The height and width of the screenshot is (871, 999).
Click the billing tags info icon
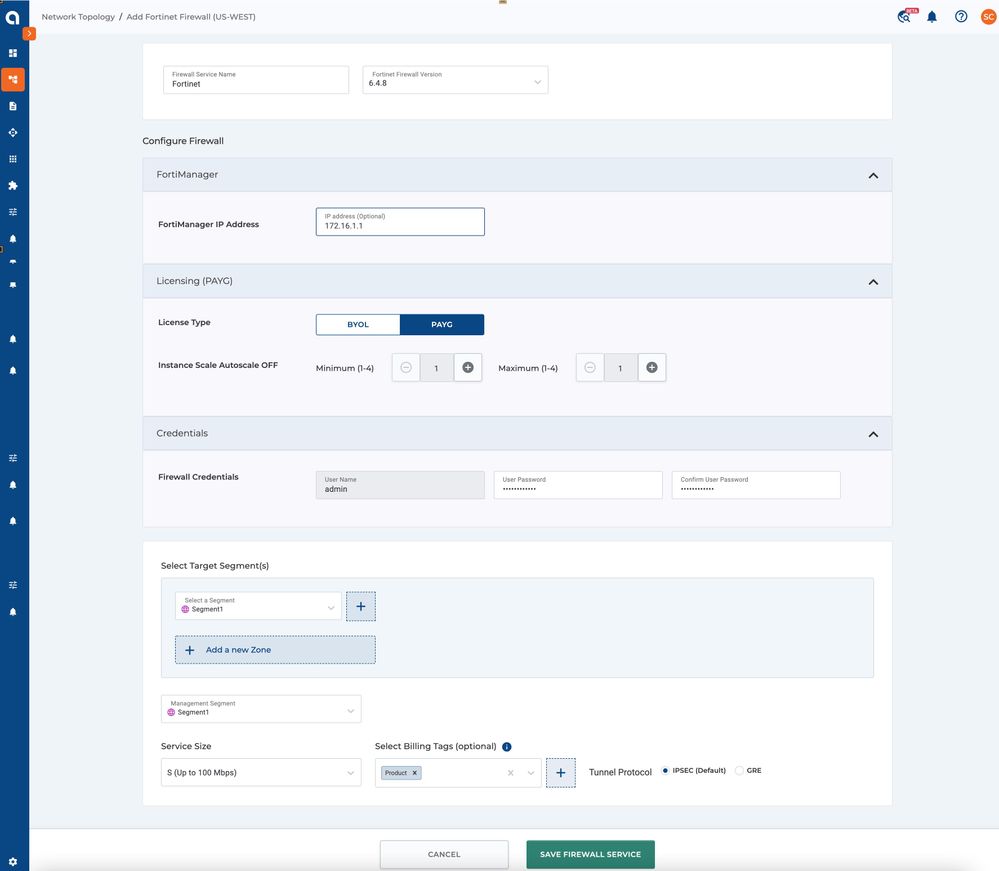507,747
